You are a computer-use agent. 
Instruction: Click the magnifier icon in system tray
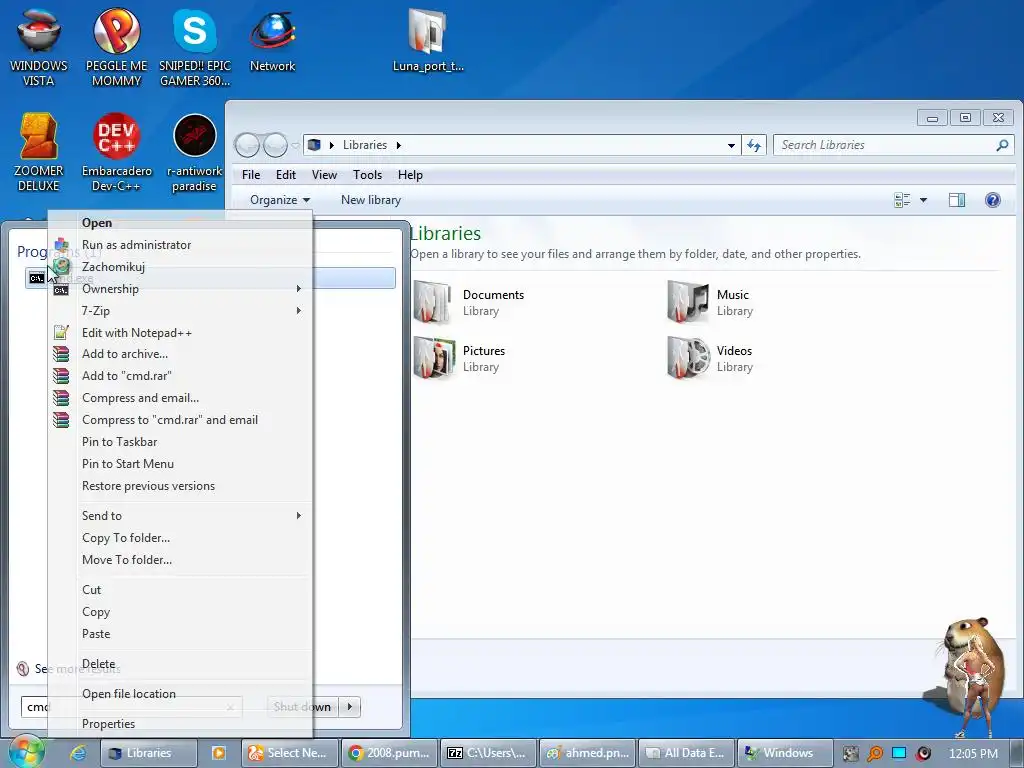(x=874, y=754)
